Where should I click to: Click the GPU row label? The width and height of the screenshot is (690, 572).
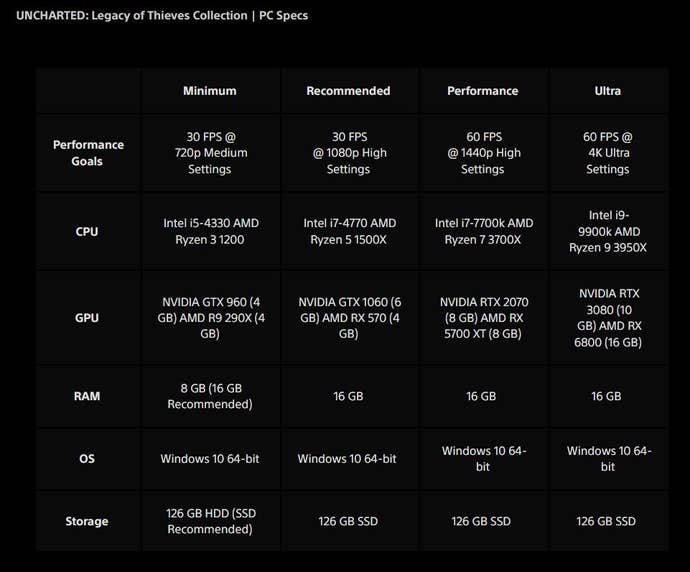coord(87,318)
